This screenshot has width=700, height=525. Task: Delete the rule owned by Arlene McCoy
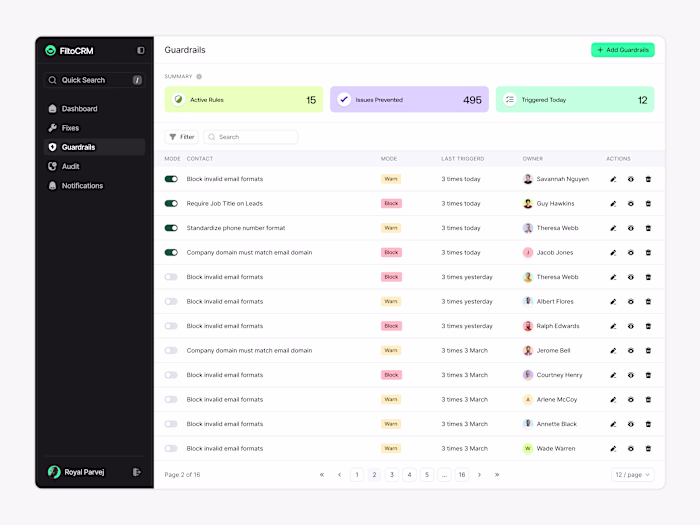tap(648, 400)
